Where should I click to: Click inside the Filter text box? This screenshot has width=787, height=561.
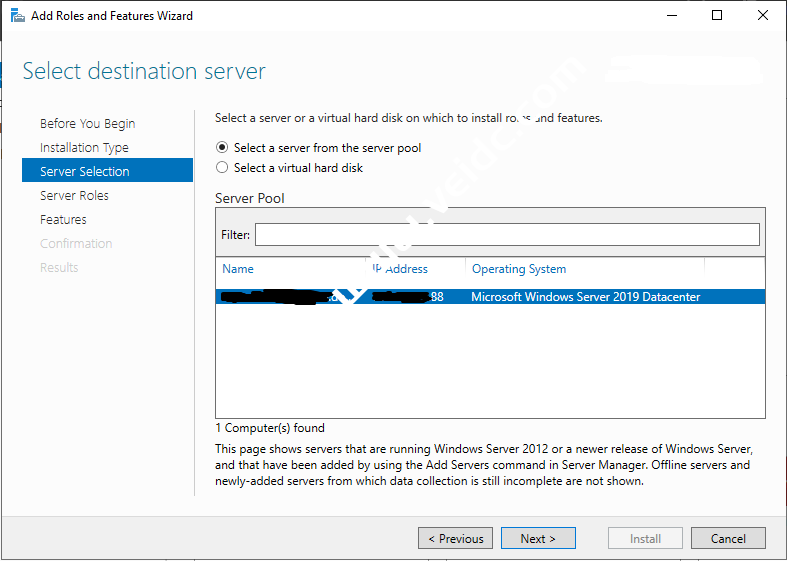click(x=507, y=235)
